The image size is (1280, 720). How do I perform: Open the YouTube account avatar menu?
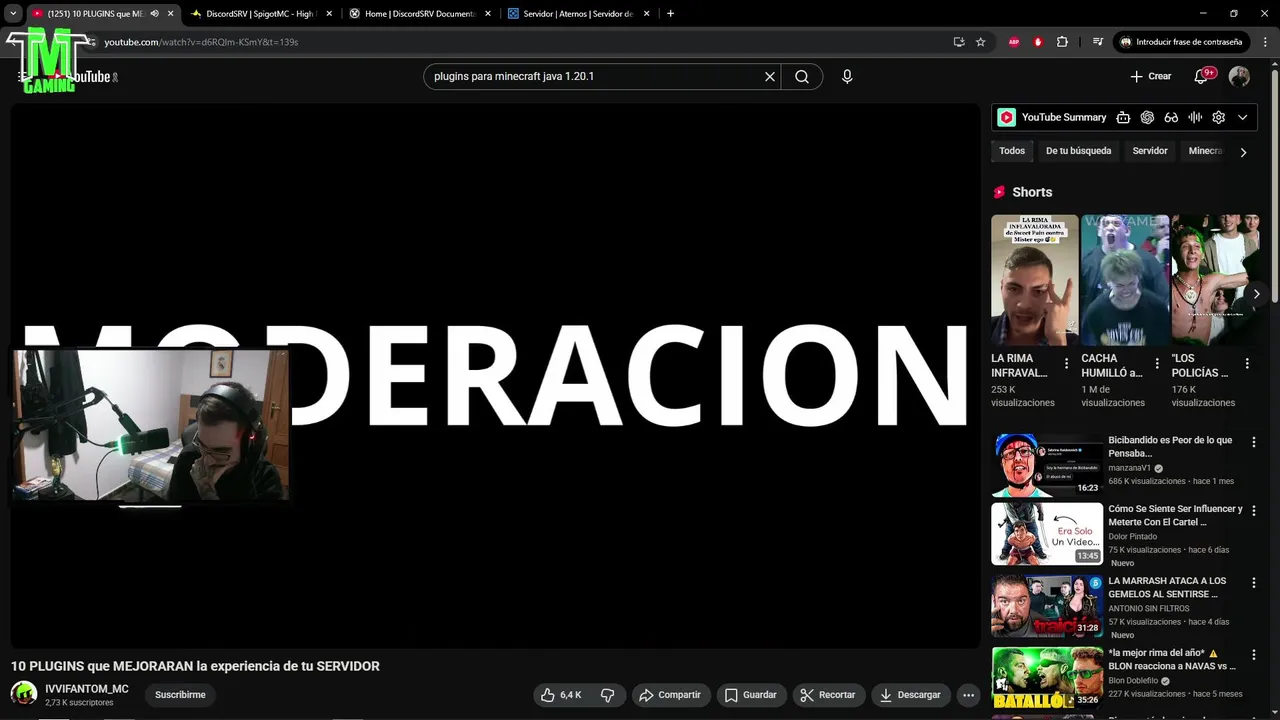(x=1239, y=77)
